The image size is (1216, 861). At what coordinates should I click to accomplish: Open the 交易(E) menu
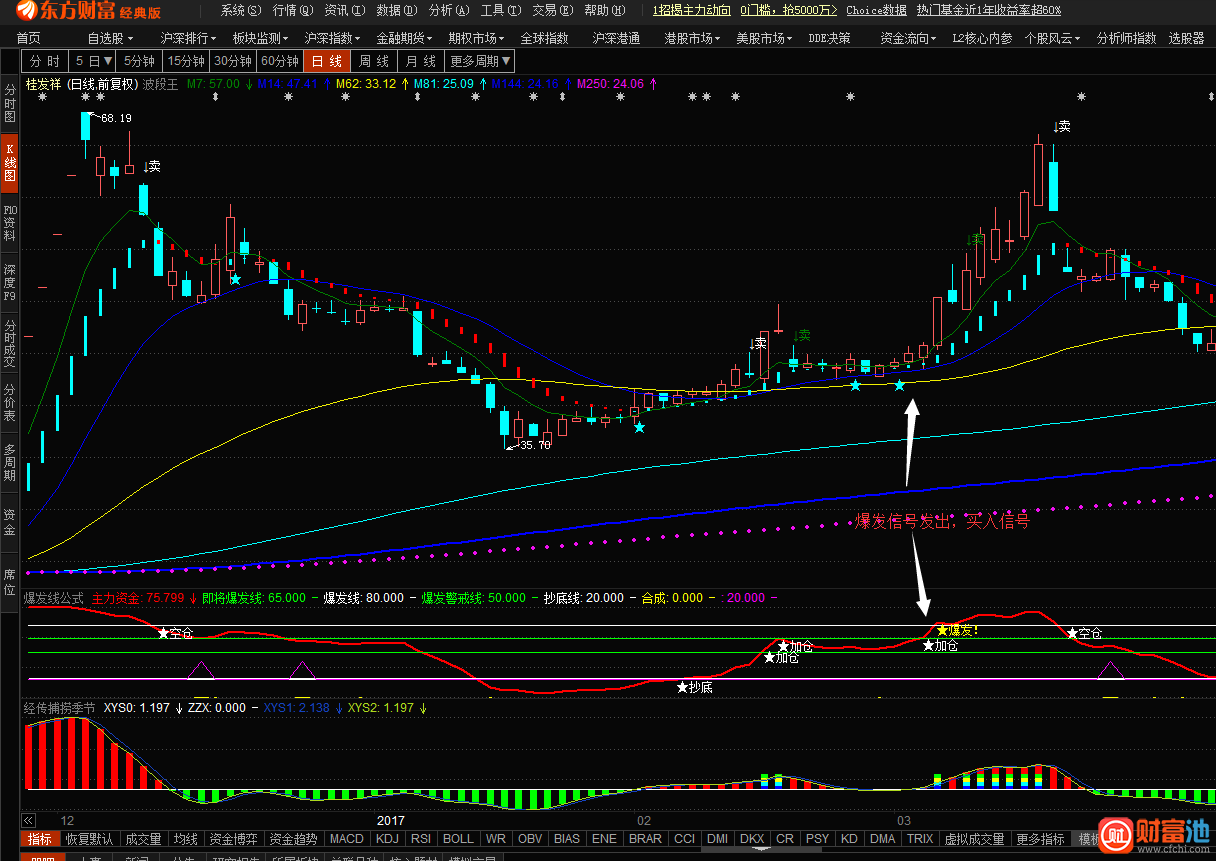[x=553, y=10]
